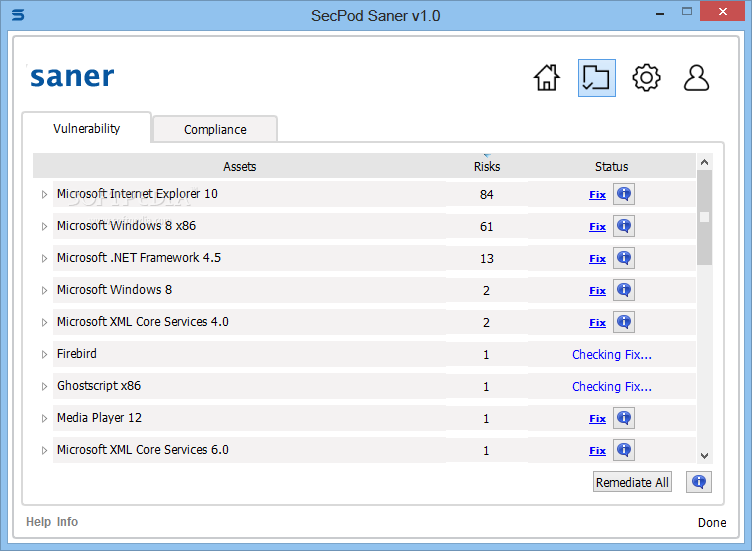Click risk count 84
This screenshot has height=551, width=752.
pyautogui.click(x=486, y=195)
